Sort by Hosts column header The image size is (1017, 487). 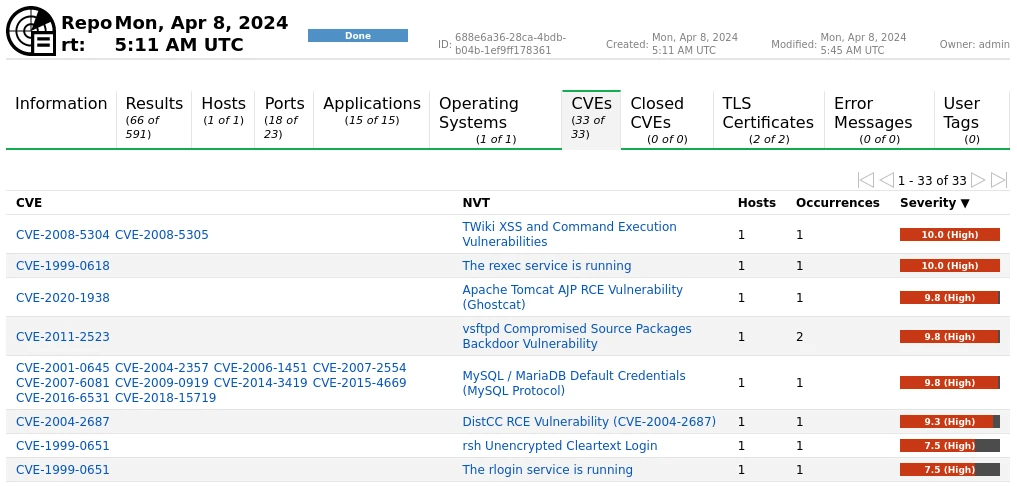click(756, 203)
